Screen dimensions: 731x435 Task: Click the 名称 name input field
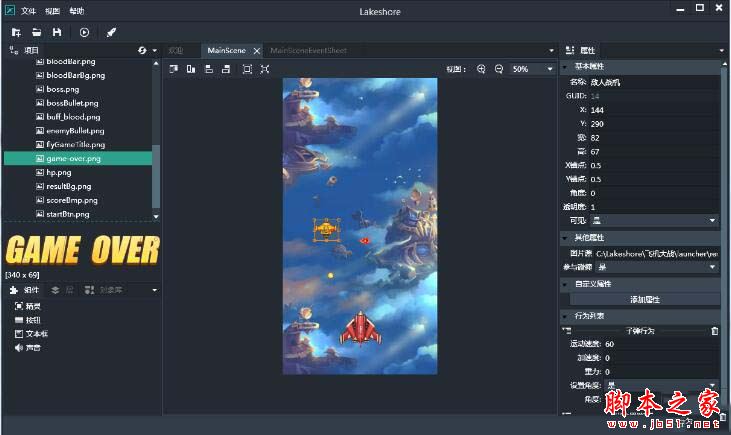click(654, 83)
